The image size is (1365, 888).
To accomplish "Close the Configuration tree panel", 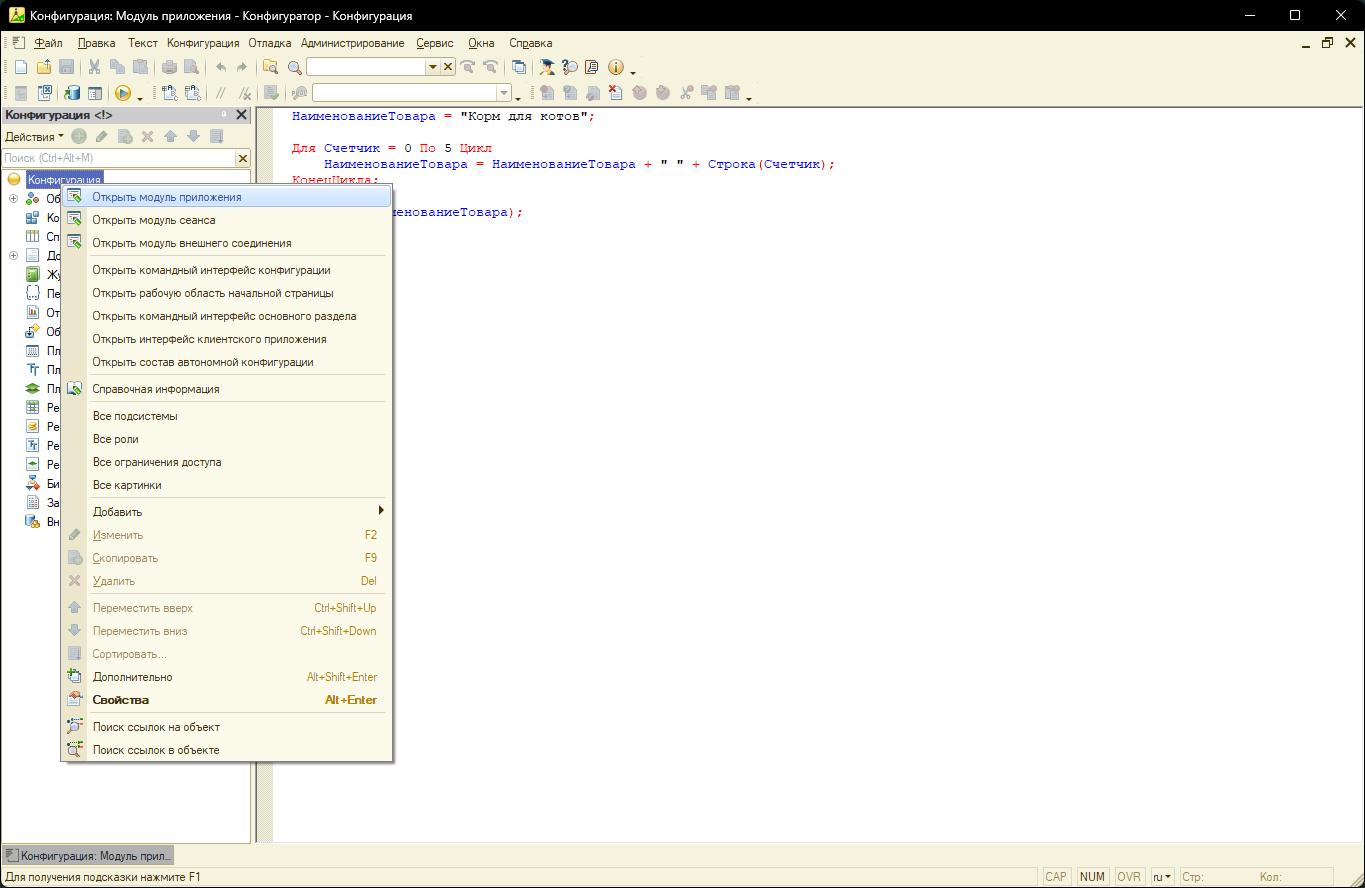I will tap(241, 115).
